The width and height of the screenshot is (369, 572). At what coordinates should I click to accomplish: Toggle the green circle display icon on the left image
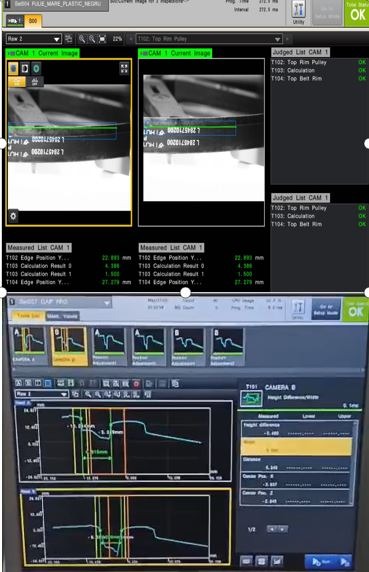[36, 69]
